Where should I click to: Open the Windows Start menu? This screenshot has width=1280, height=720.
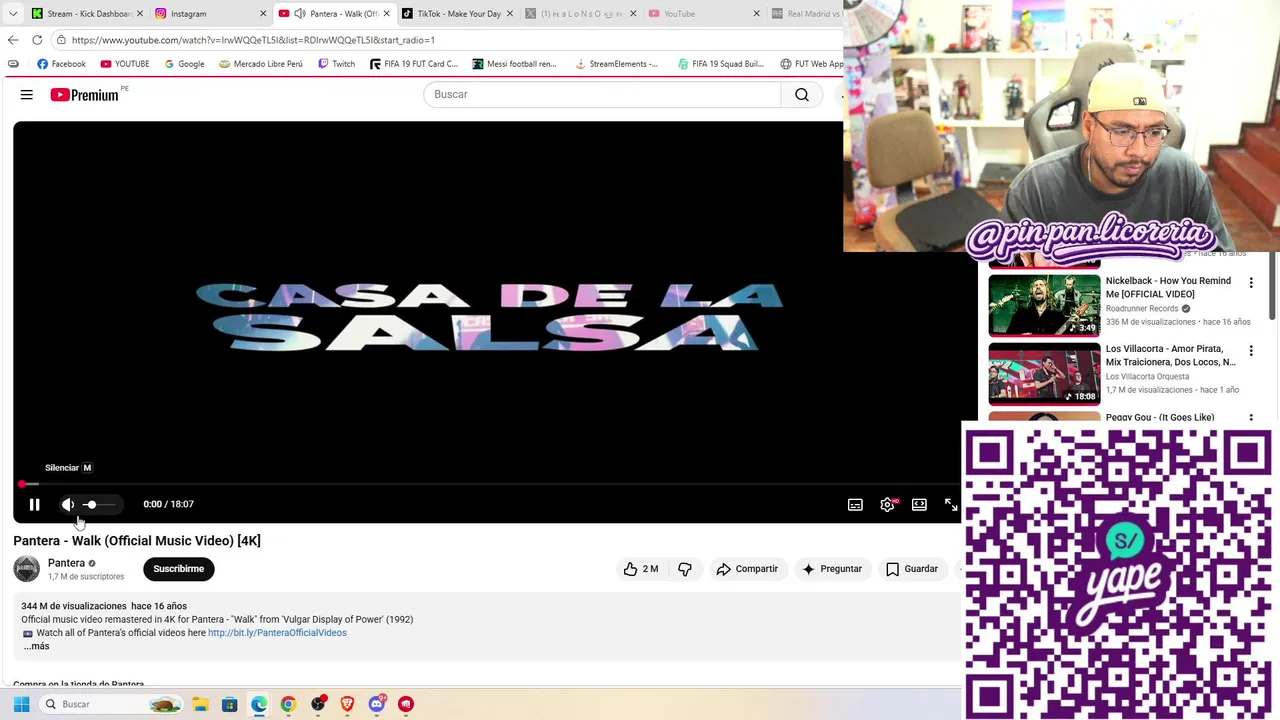point(21,704)
